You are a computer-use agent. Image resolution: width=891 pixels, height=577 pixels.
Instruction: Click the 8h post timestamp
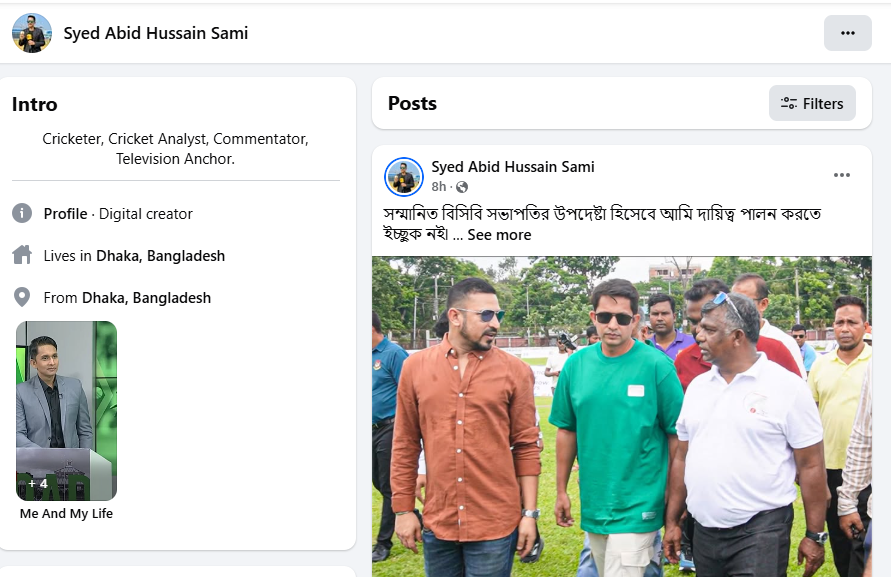(439, 187)
